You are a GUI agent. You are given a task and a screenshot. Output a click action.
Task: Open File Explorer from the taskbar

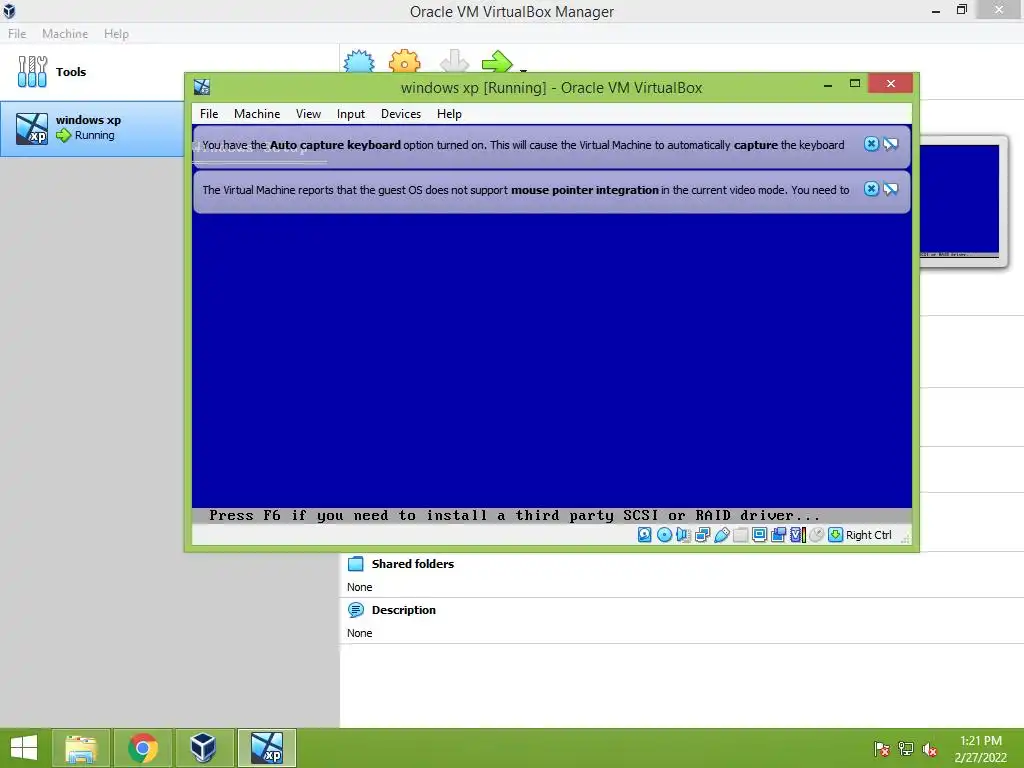click(x=81, y=748)
